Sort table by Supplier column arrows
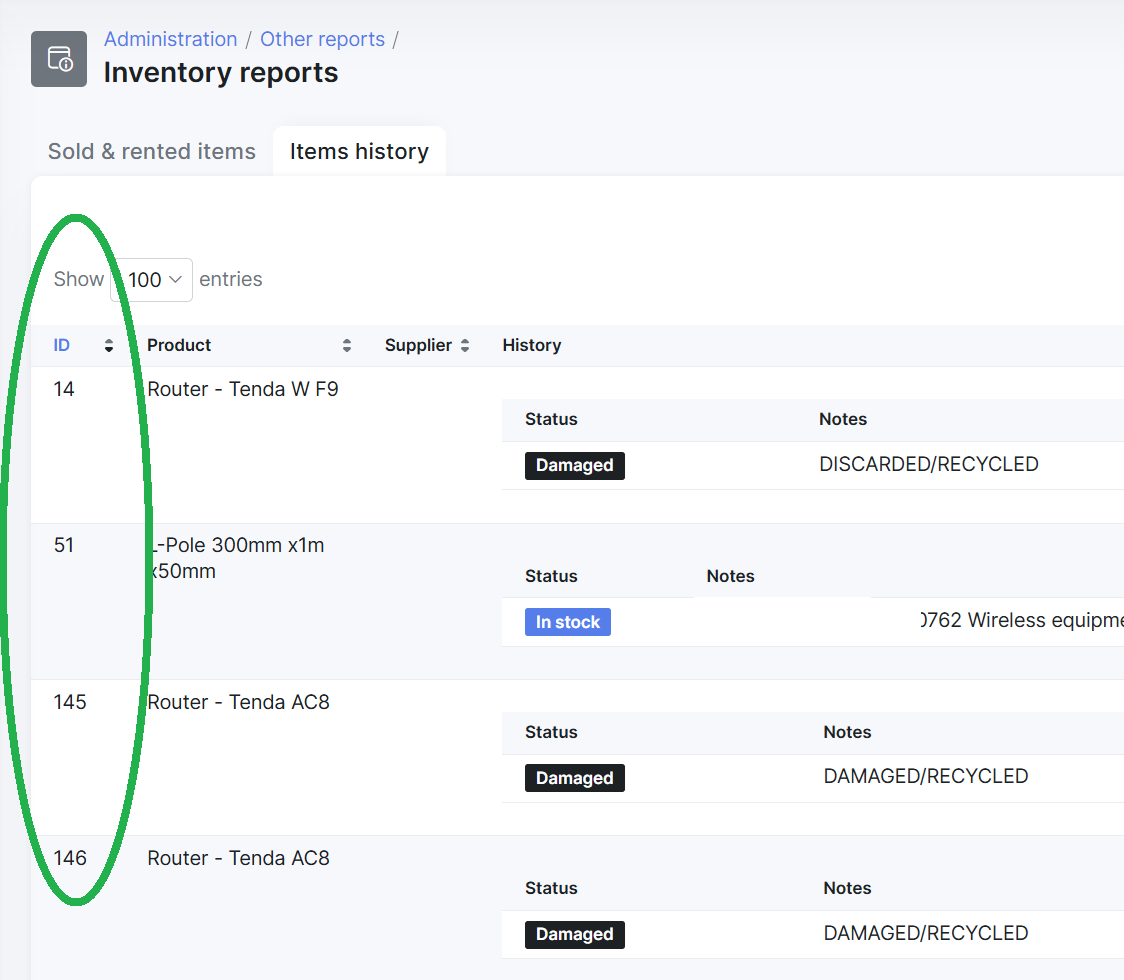The image size is (1124, 980). 465,346
